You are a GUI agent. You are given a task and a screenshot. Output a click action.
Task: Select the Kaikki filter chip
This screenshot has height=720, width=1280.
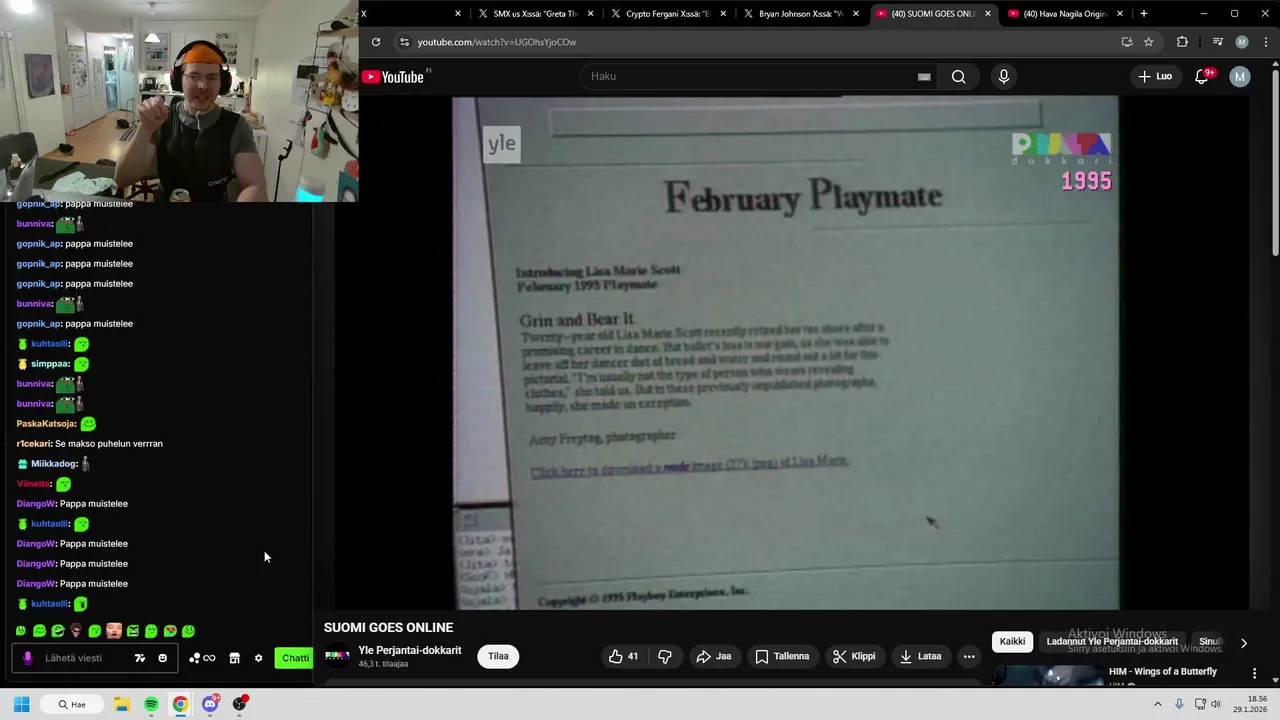point(1012,642)
